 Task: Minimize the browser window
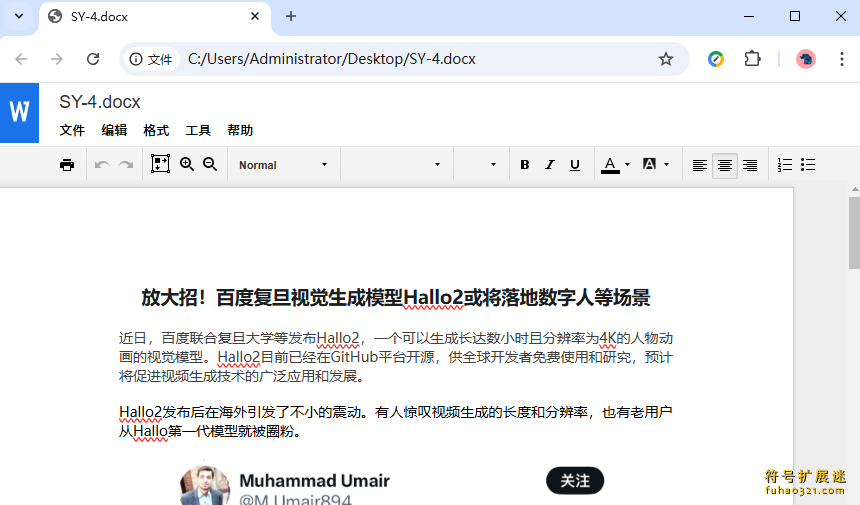pyautogui.click(x=749, y=16)
